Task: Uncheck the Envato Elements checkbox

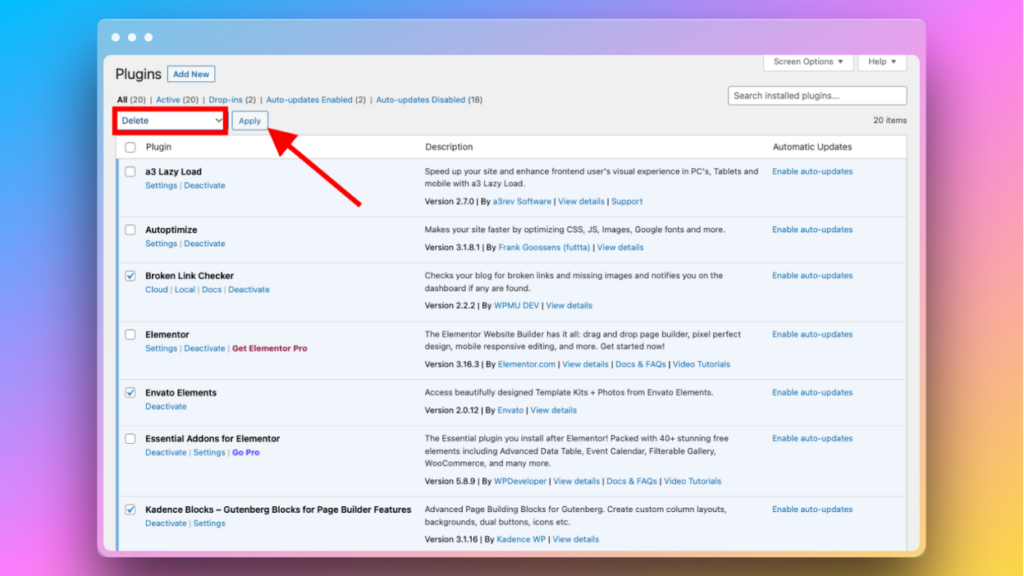Action: 130,392
